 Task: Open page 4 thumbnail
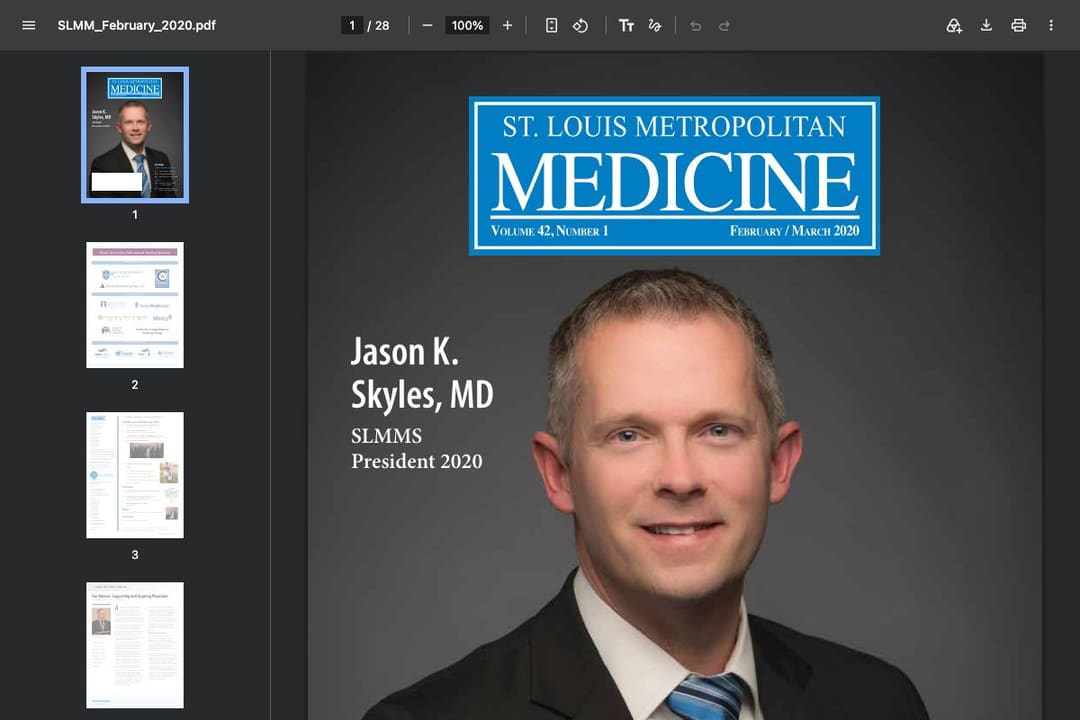[x=135, y=645]
